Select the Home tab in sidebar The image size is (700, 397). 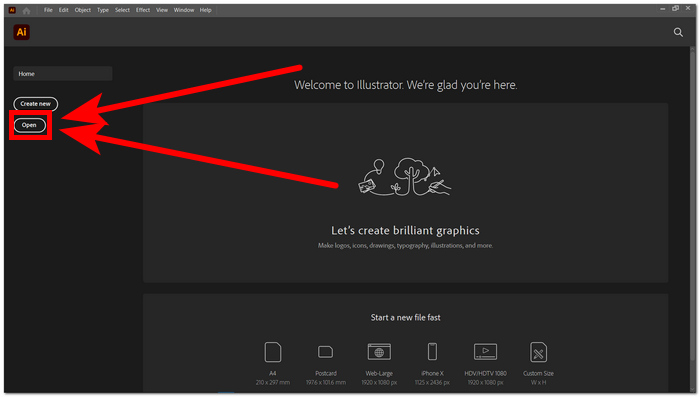pyautogui.click(x=62, y=74)
